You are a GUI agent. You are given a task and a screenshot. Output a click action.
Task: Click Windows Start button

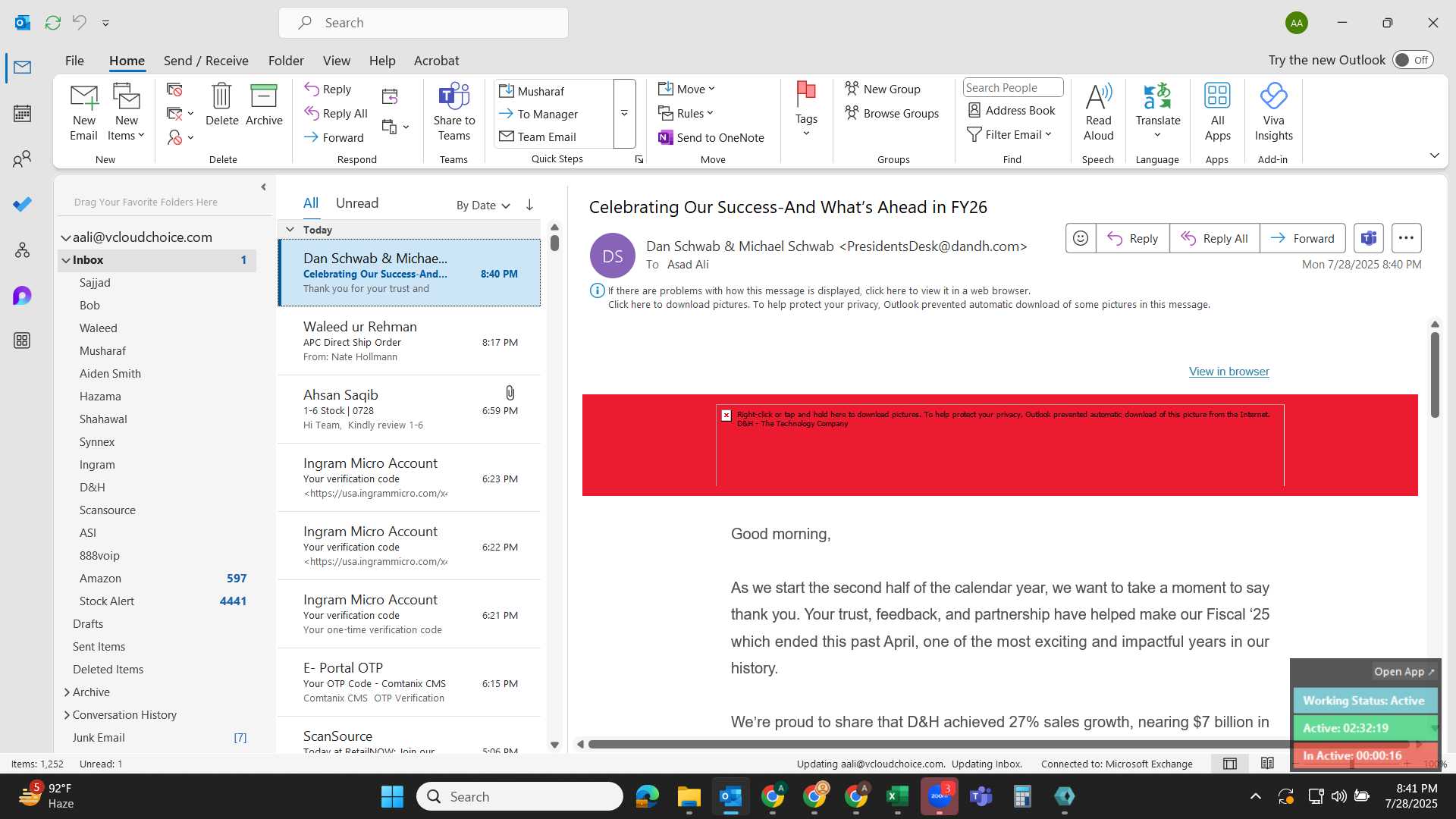pyautogui.click(x=392, y=796)
